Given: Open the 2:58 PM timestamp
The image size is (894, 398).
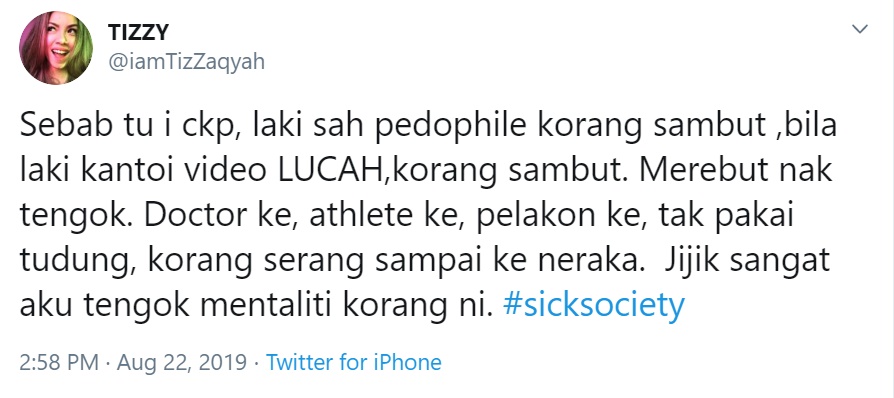Looking at the screenshot, I should 59,363.
